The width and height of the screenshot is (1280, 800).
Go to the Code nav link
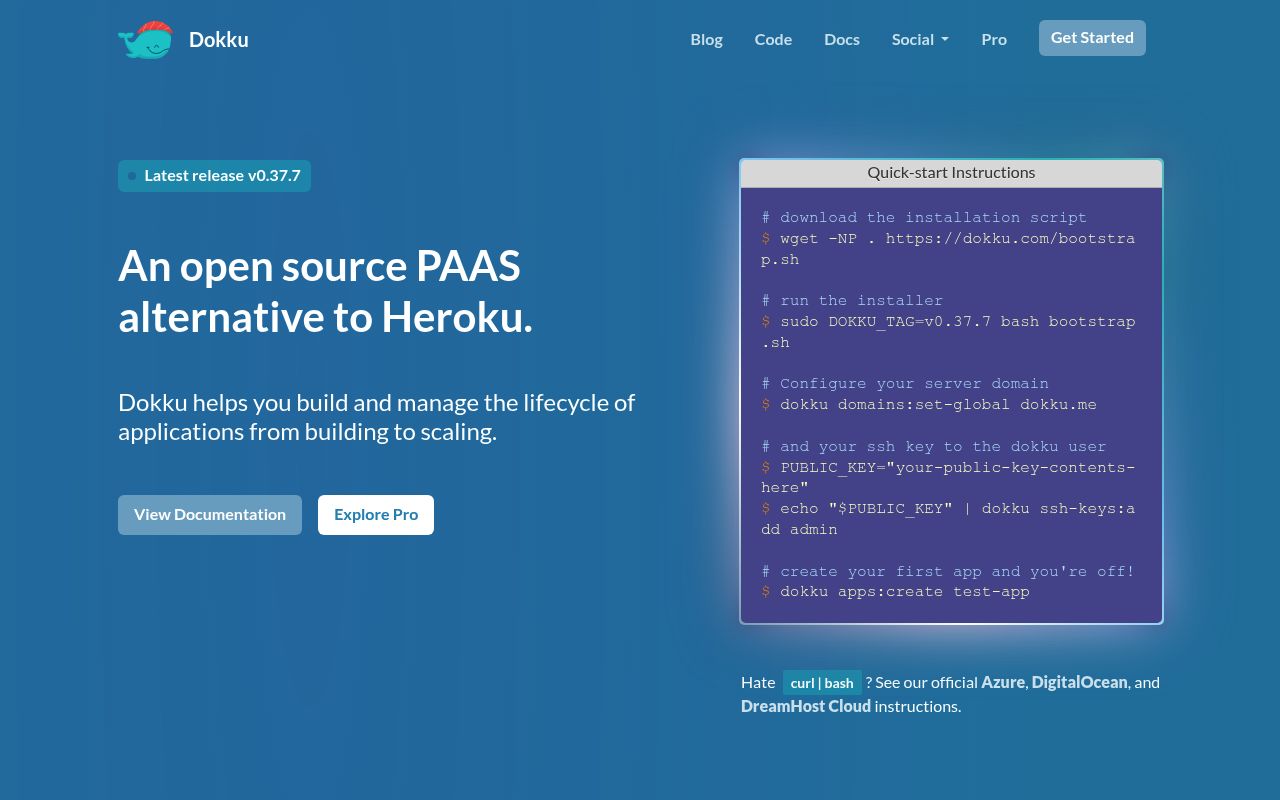point(773,39)
